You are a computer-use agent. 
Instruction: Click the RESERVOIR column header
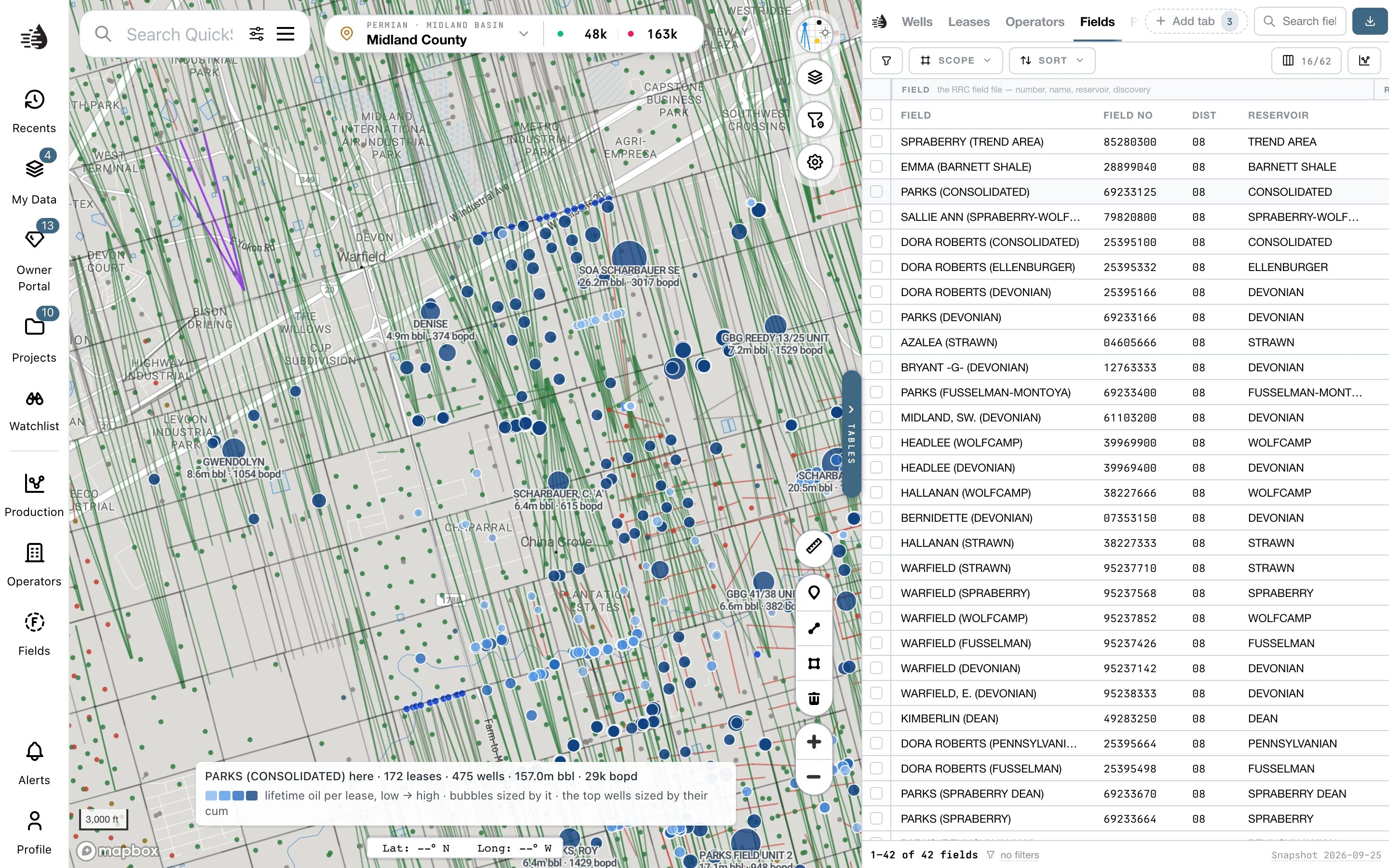[1278, 115]
